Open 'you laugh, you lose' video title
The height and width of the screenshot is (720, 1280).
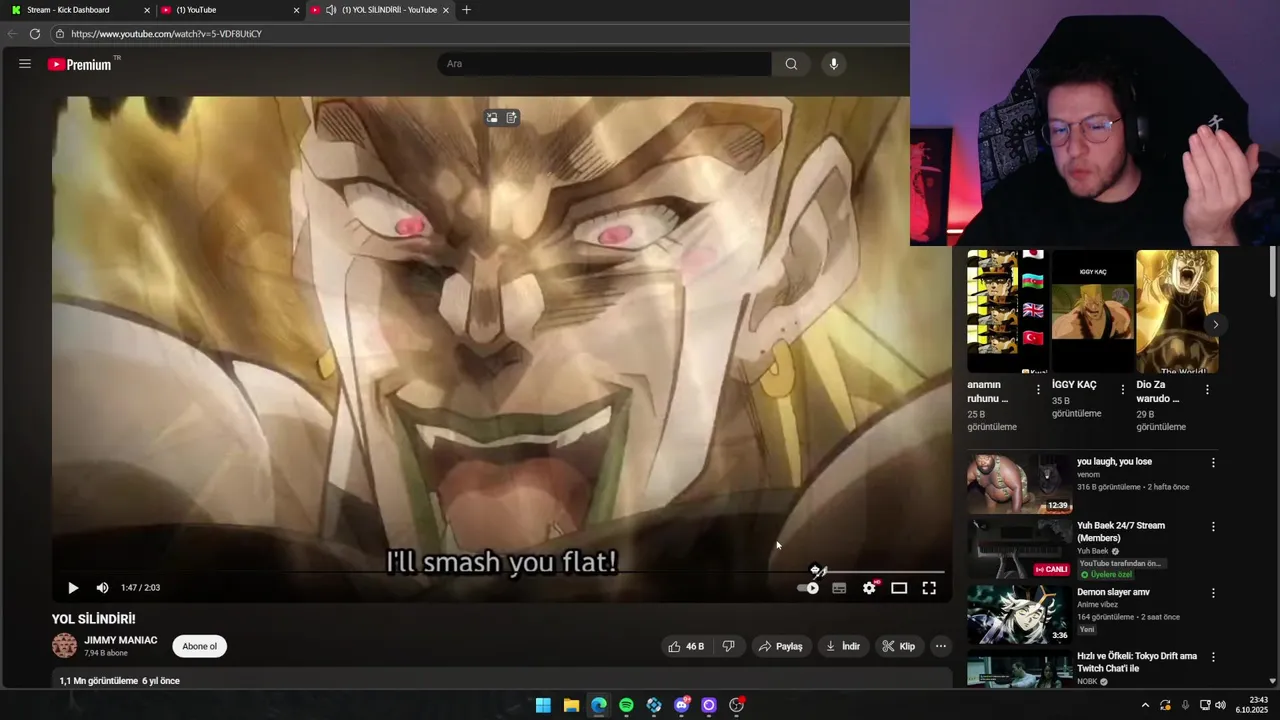pyautogui.click(x=1114, y=462)
